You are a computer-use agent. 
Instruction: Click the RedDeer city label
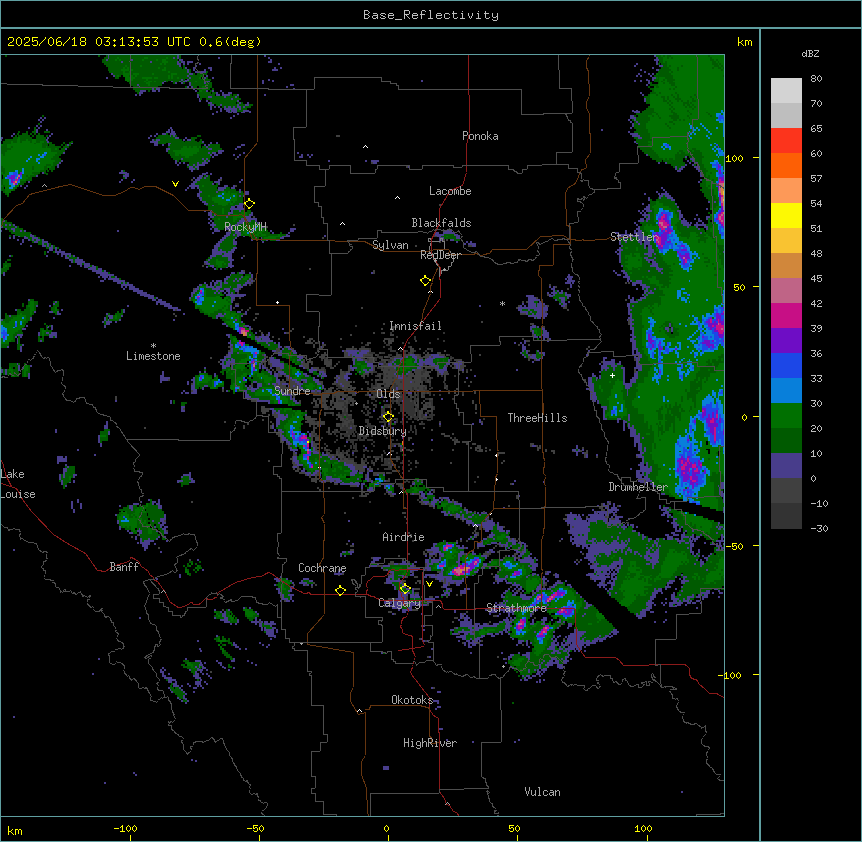pyautogui.click(x=440, y=255)
